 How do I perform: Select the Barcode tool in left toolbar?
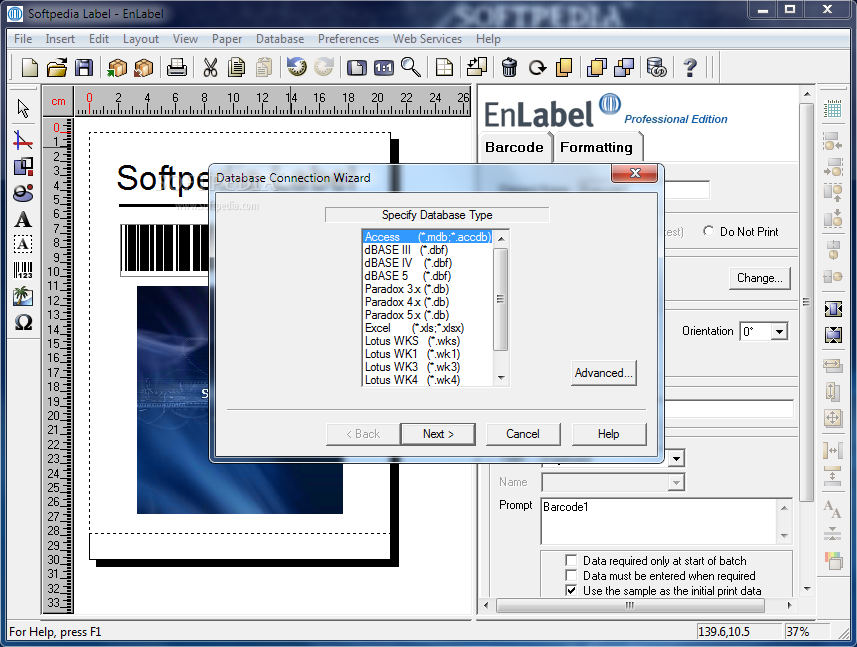click(23, 270)
